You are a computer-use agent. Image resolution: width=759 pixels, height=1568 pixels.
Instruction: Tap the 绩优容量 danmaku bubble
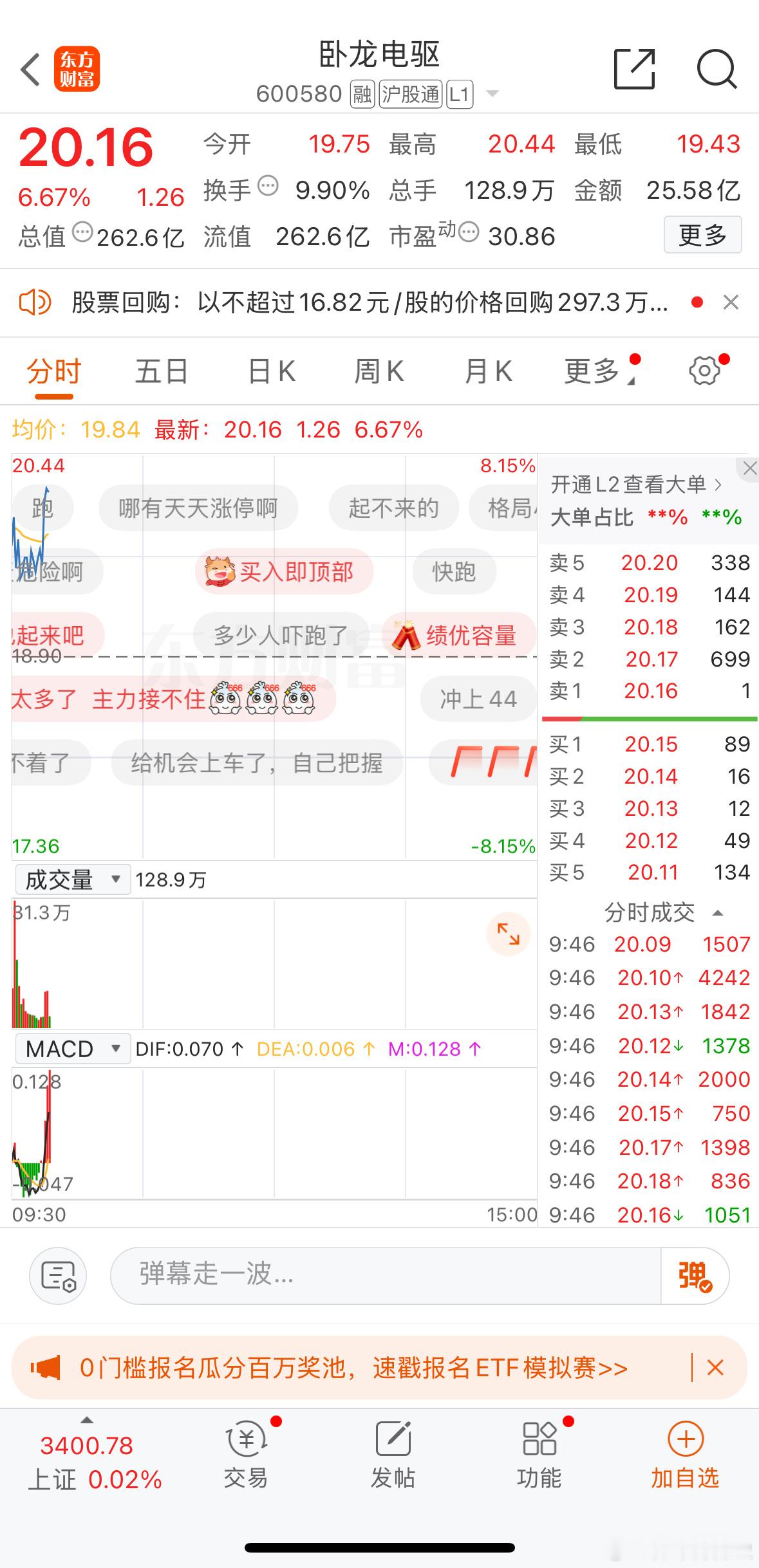pyautogui.click(x=459, y=636)
